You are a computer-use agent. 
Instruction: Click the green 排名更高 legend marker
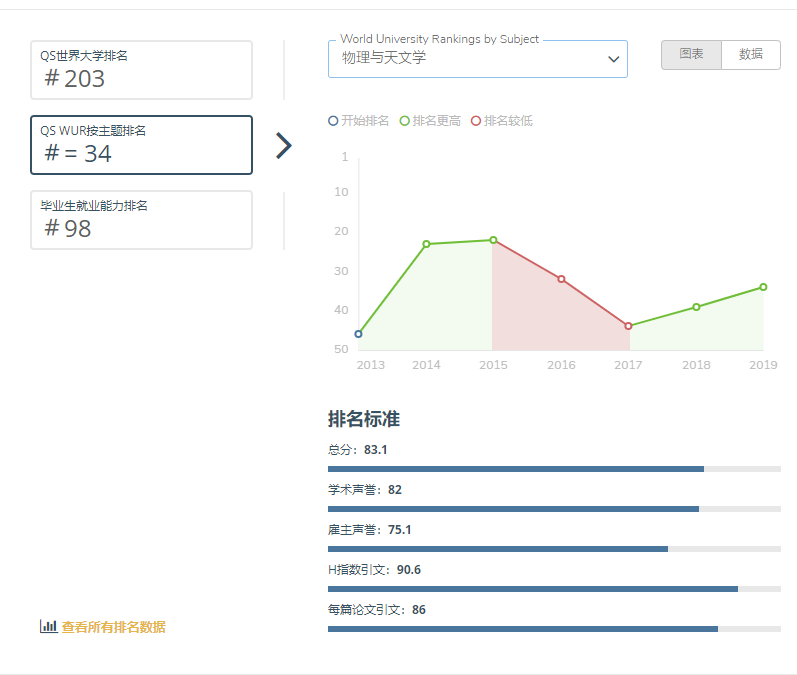[405, 121]
